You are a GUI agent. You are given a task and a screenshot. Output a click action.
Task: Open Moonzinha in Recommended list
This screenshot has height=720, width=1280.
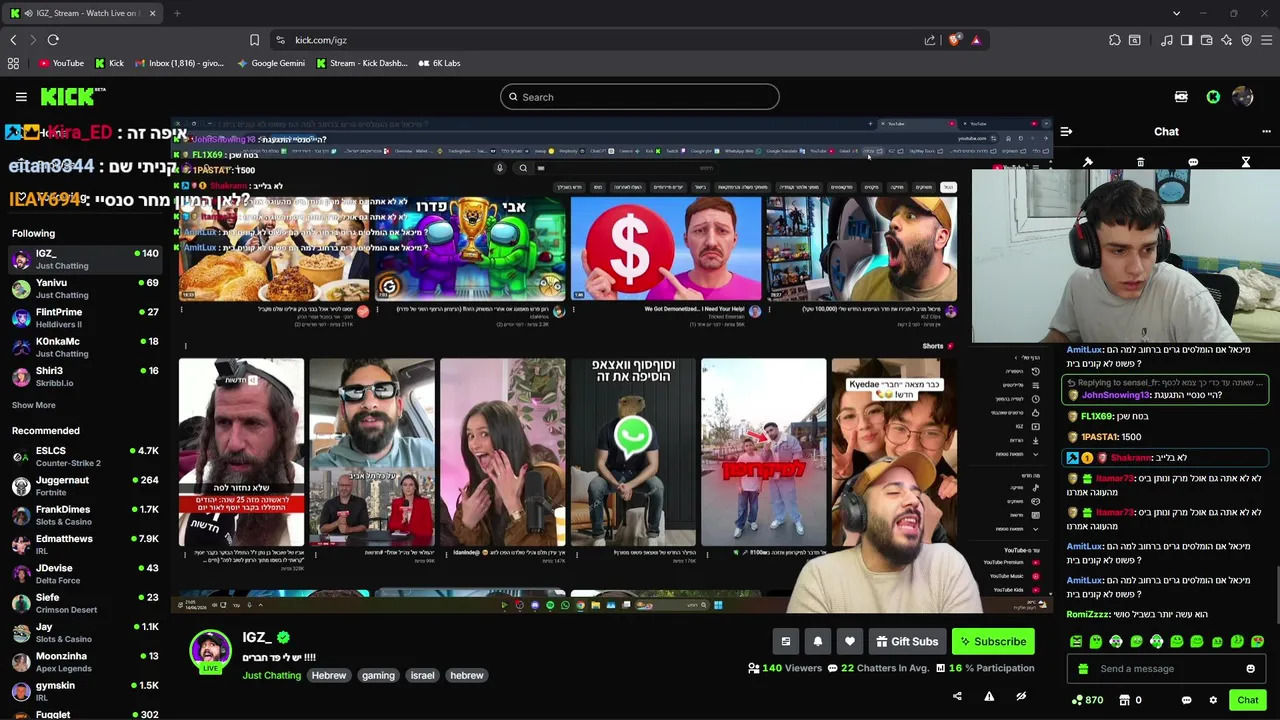(x=85, y=662)
